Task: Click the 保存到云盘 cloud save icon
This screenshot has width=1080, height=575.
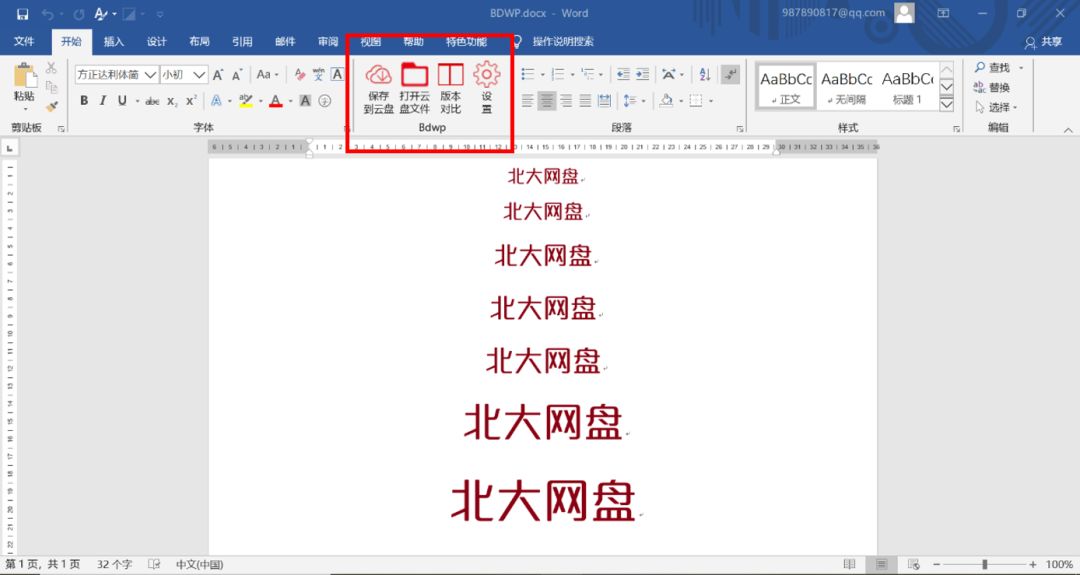Action: point(378,74)
